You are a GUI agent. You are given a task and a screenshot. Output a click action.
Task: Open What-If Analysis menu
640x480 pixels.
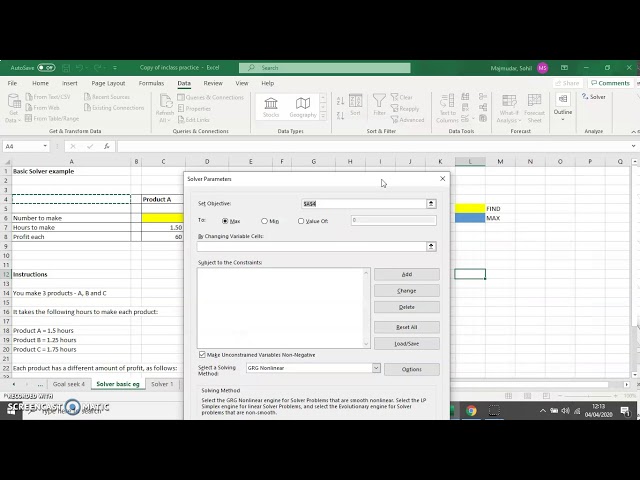pyautogui.click(x=509, y=109)
